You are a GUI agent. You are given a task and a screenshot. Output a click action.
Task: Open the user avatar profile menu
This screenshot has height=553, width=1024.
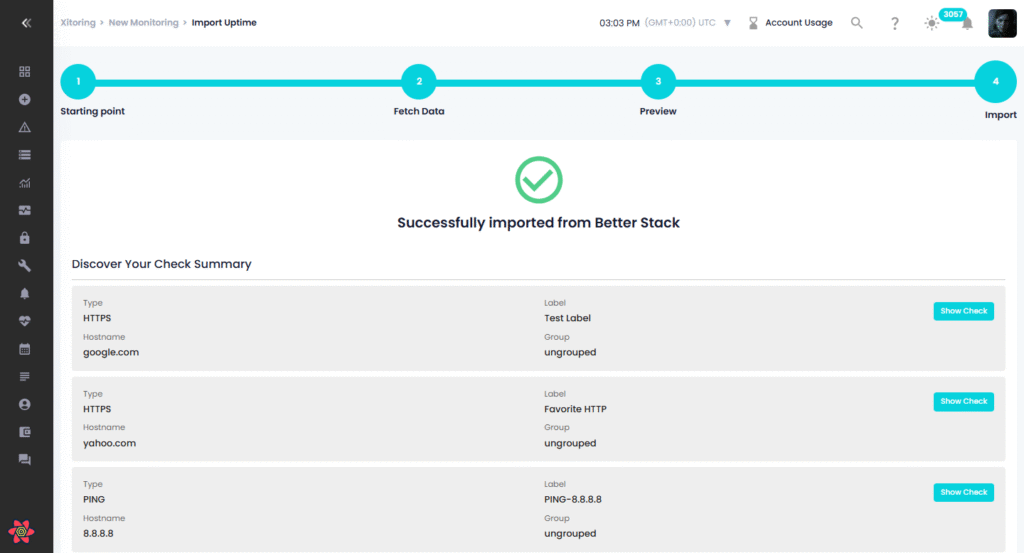tap(1002, 23)
